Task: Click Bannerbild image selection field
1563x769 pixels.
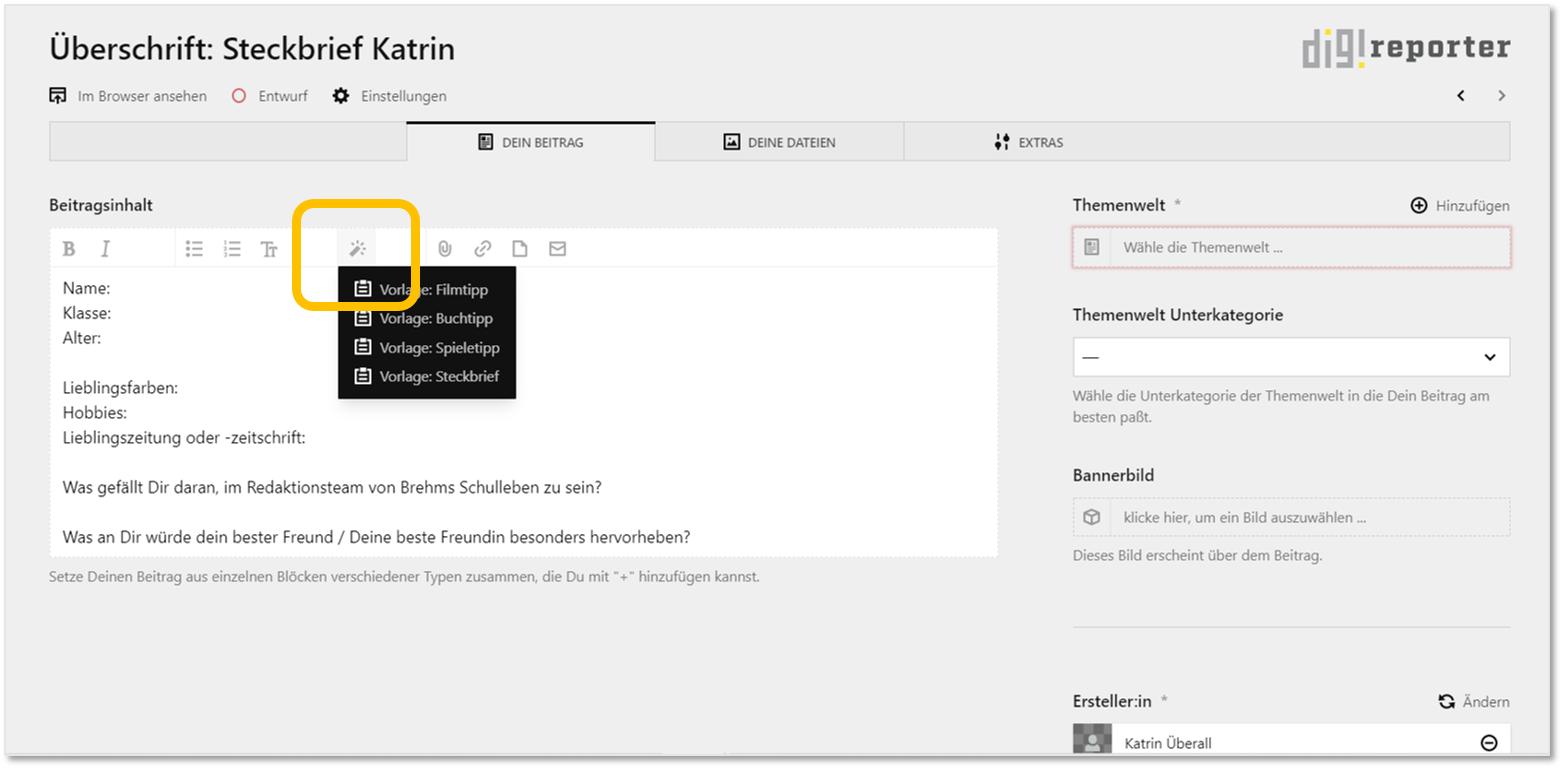Action: pyautogui.click(x=1292, y=517)
